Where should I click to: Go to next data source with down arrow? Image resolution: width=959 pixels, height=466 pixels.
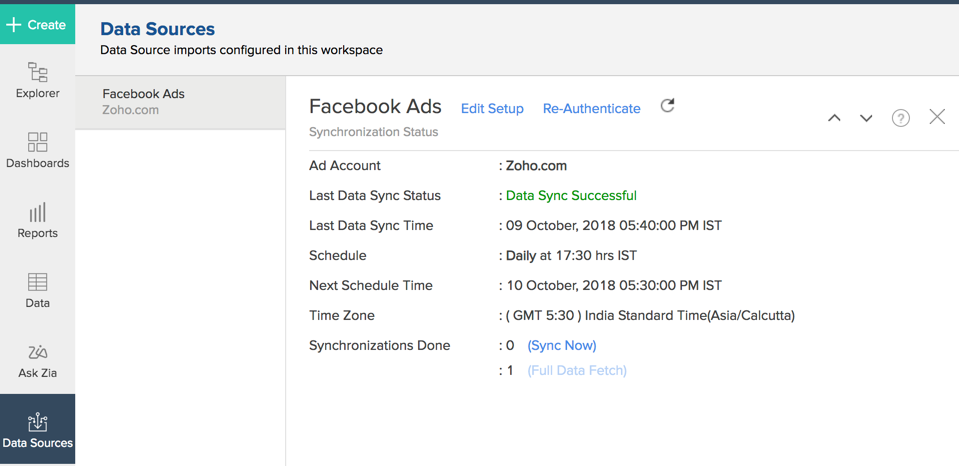coord(866,118)
